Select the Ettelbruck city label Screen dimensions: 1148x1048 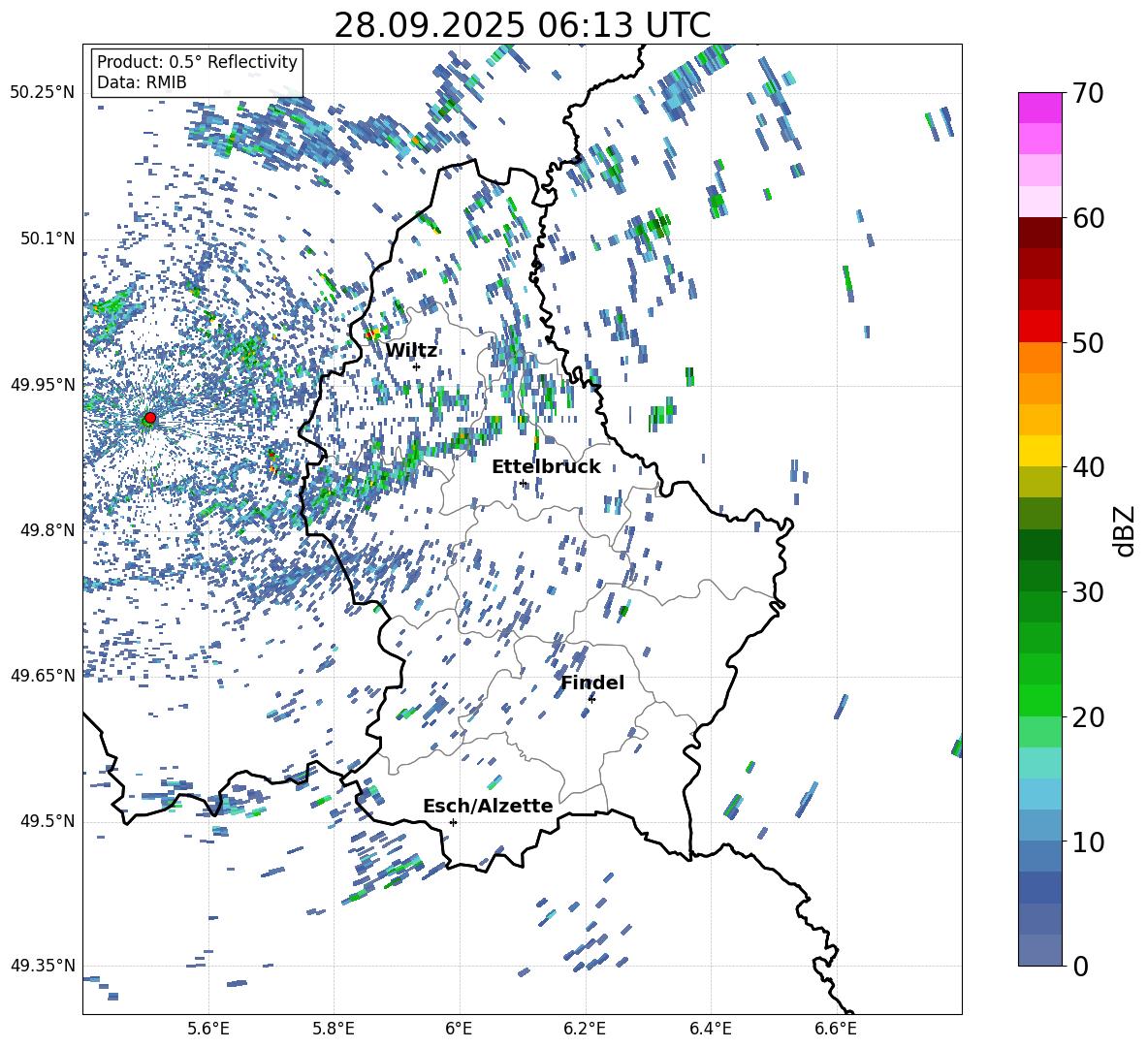546,467
